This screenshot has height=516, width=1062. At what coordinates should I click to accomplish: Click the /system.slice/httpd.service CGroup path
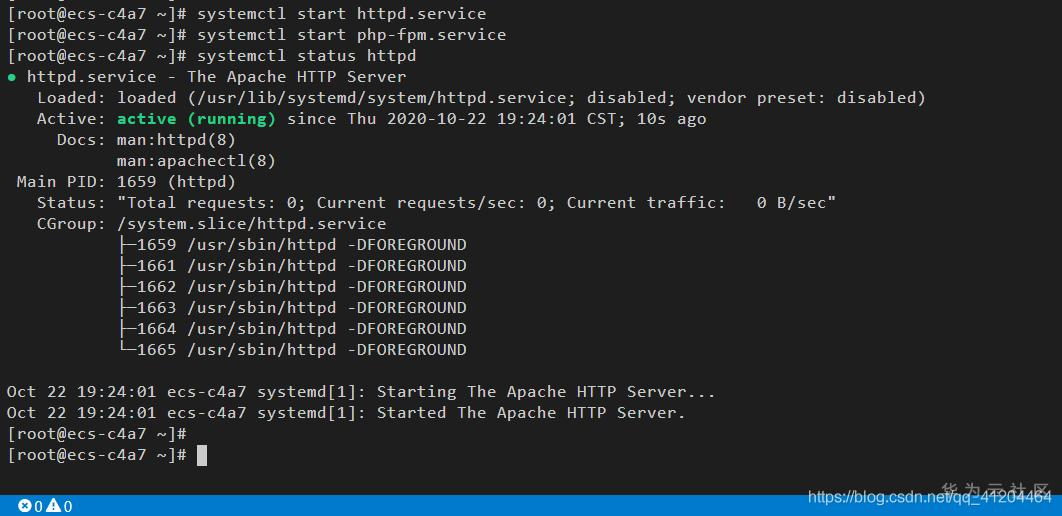pyautogui.click(x=251, y=224)
